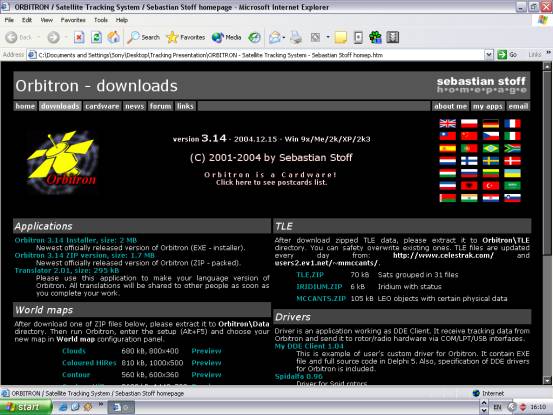Click the address bar input field
This screenshot has width=553, height=415.
coord(256,55)
